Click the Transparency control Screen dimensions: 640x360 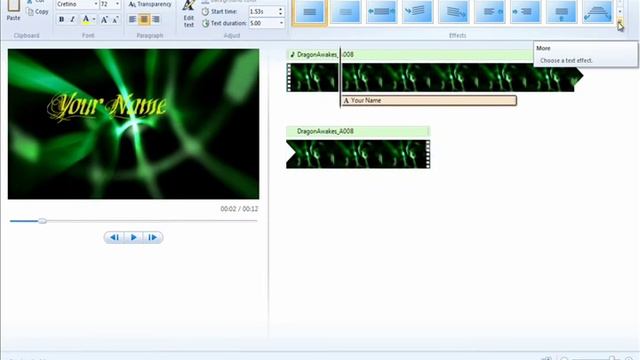click(x=150, y=4)
